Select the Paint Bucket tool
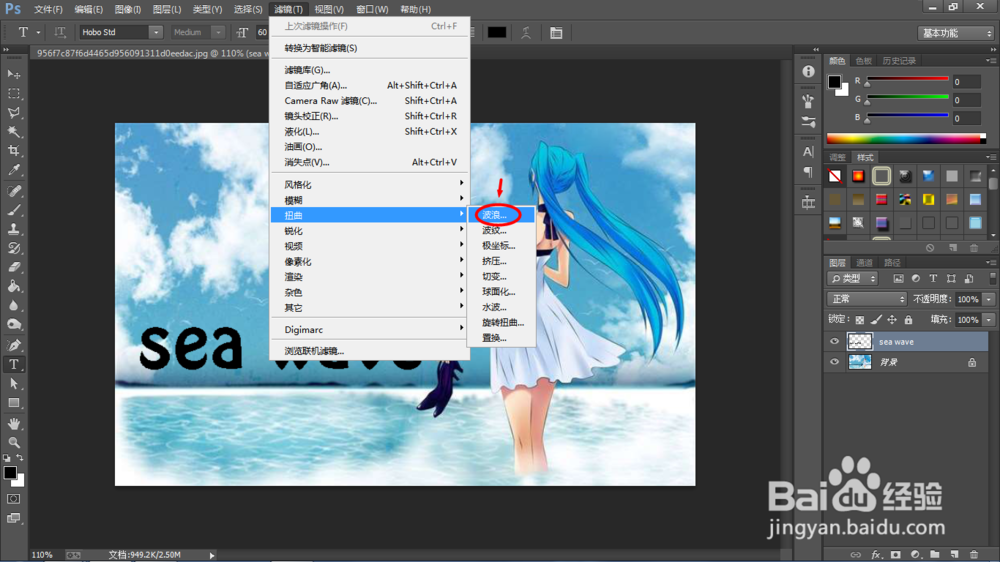1000x562 pixels. 13,286
